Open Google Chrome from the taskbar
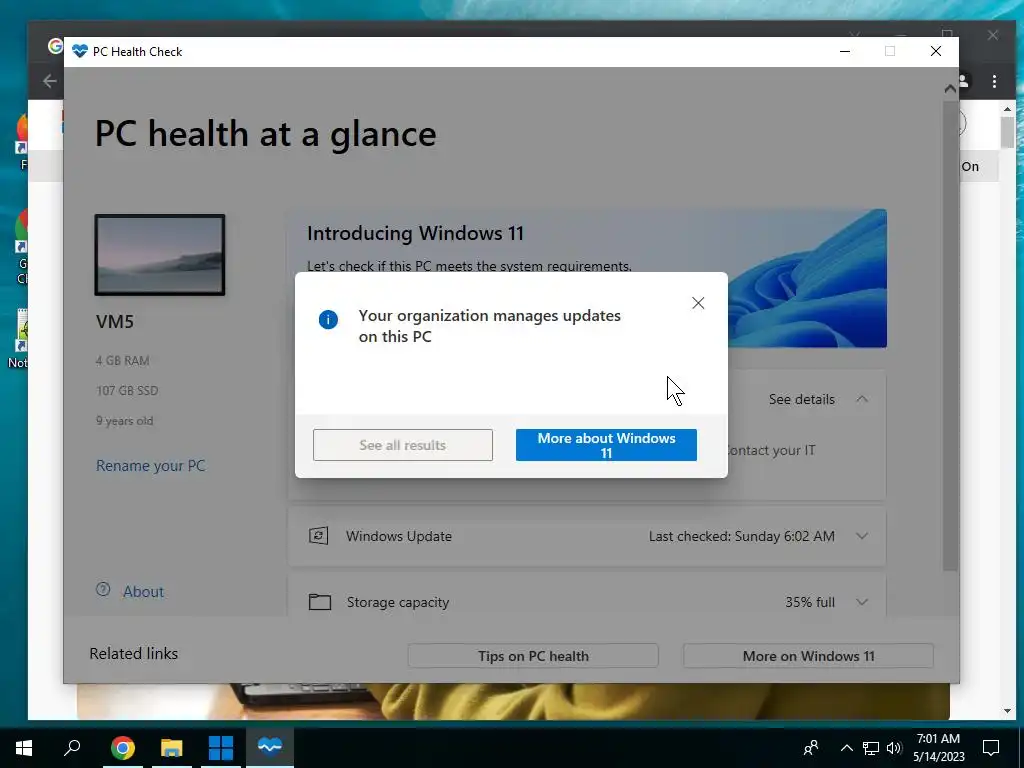1024x768 pixels. coord(122,748)
